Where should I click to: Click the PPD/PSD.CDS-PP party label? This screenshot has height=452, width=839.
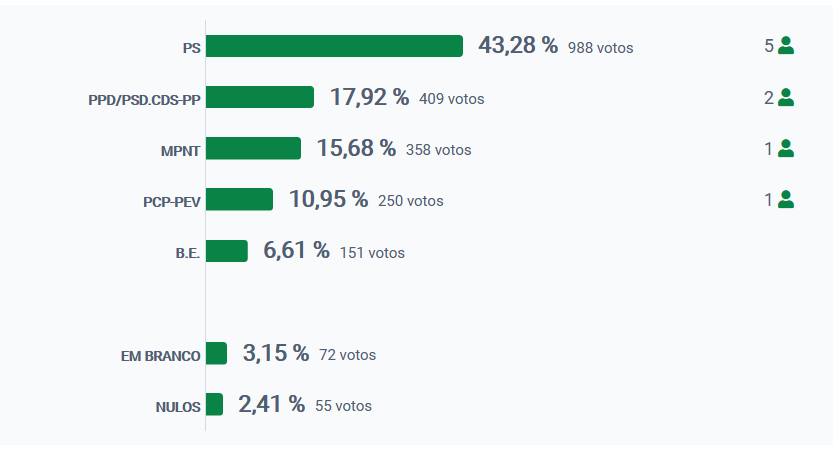(144, 99)
